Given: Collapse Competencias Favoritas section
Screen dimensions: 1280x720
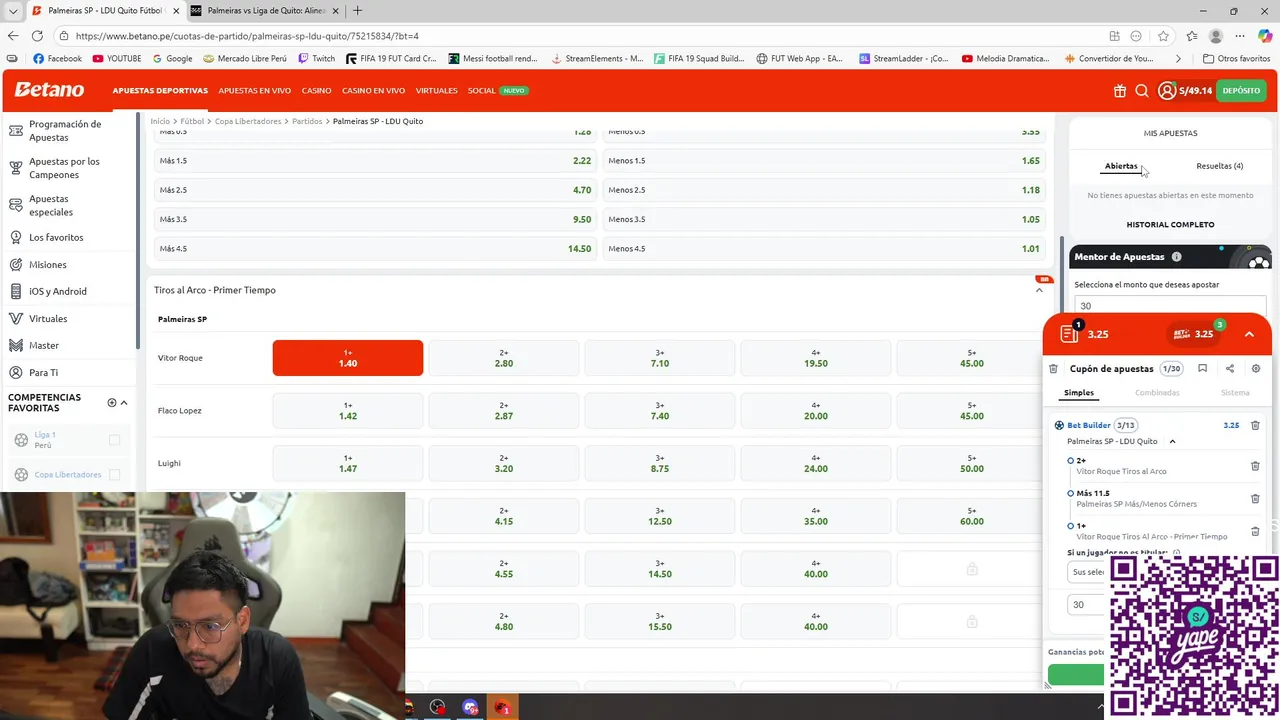Looking at the screenshot, I should [124, 403].
